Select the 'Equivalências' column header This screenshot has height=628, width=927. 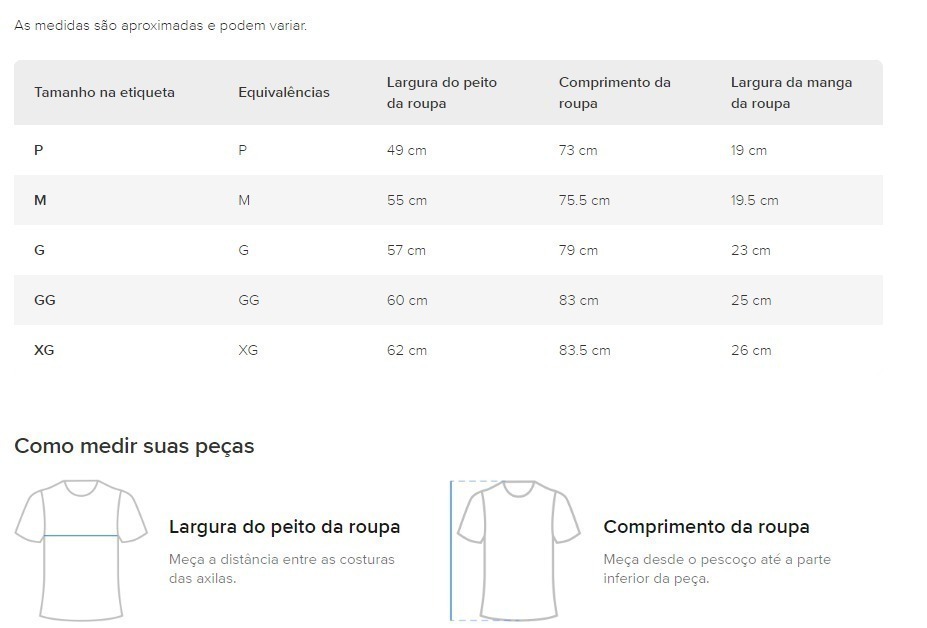[284, 92]
